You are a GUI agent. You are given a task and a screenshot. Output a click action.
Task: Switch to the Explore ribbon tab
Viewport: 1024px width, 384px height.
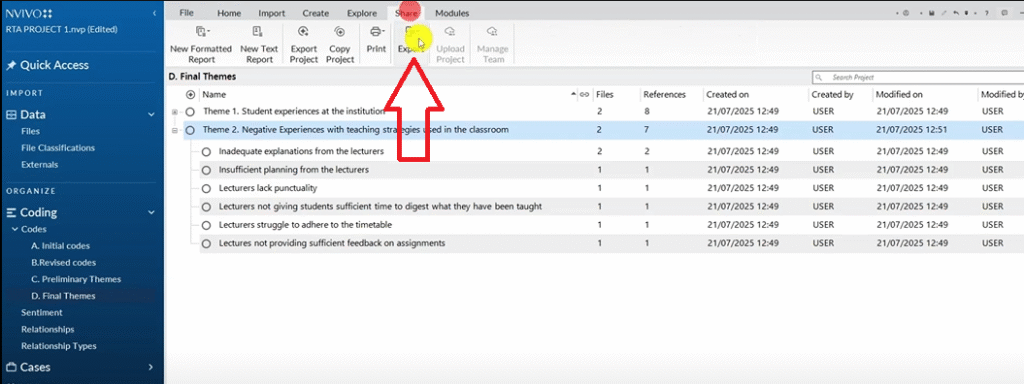[x=362, y=13]
